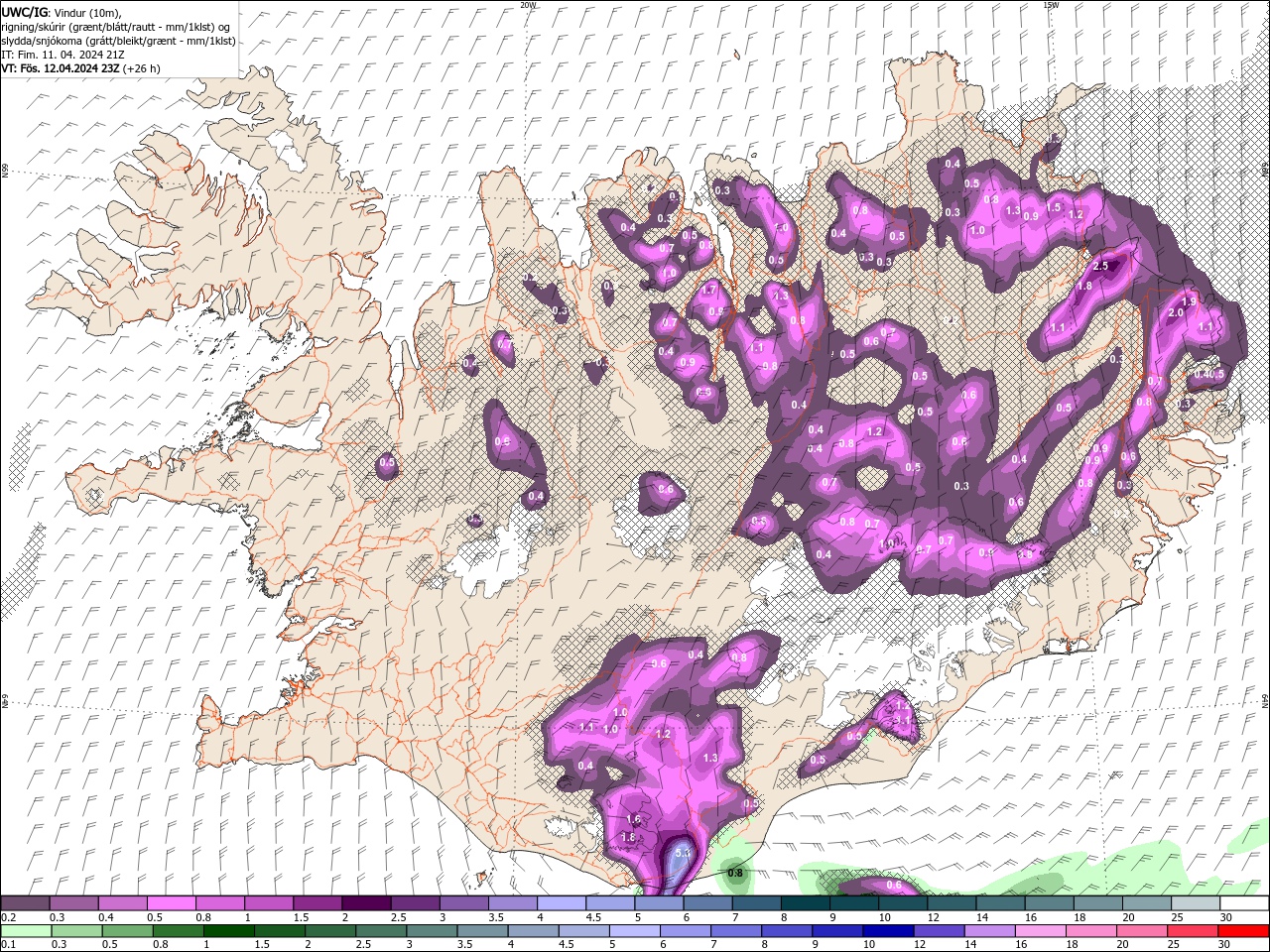Click the '1.7' value in the northern purple area
Image resolution: width=1270 pixels, height=952 pixels.
(x=709, y=289)
